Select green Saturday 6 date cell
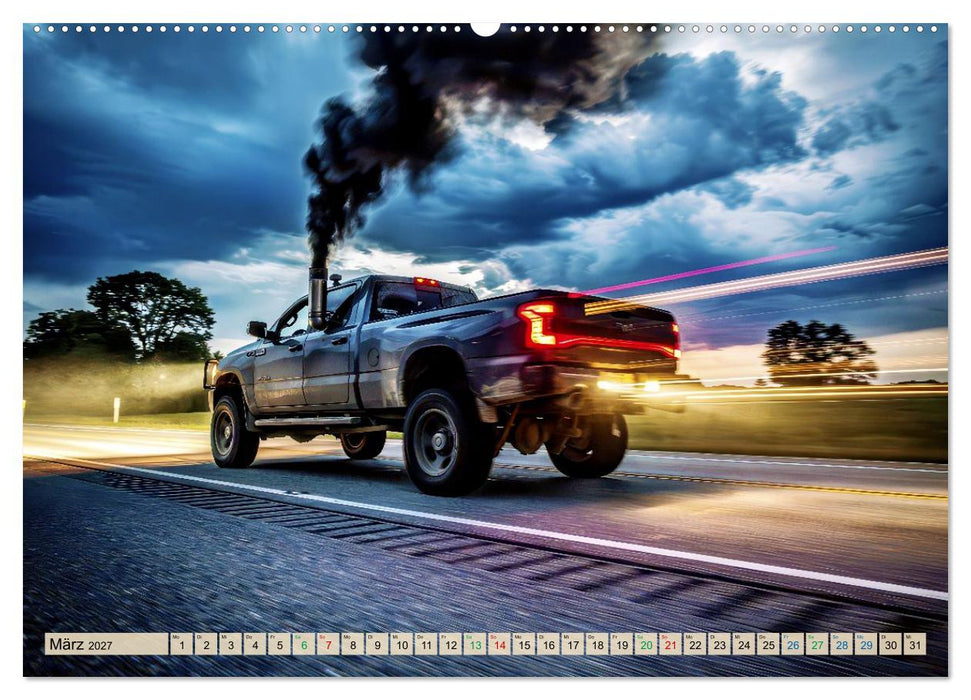 pos(303,644)
